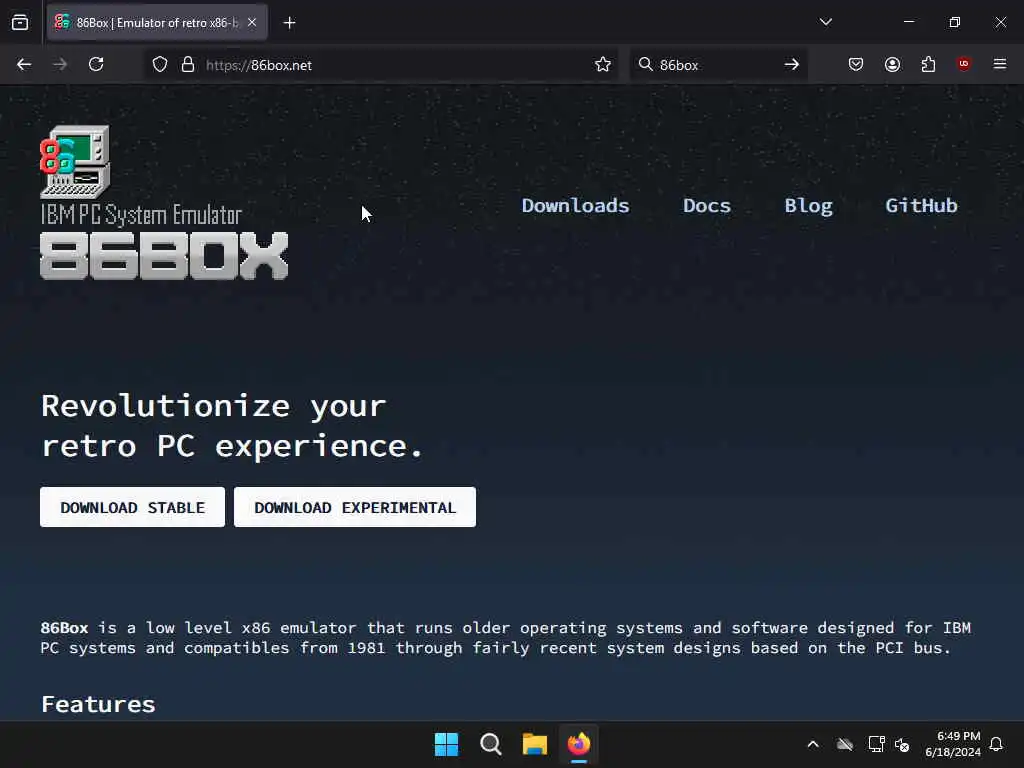Open the Downloads nav link
Image resolution: width=1024 pixels, height=768 pixels.
575,206
